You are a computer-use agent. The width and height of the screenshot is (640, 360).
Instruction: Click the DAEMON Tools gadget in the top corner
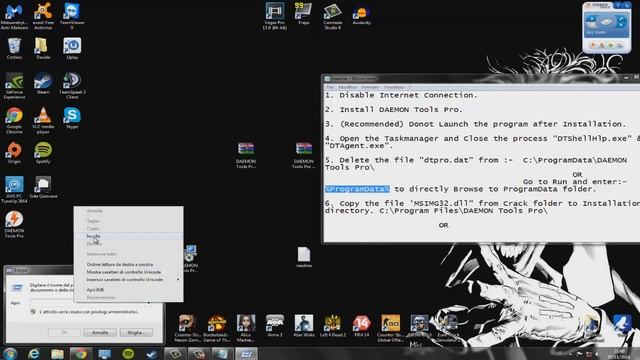pos(606,27)
